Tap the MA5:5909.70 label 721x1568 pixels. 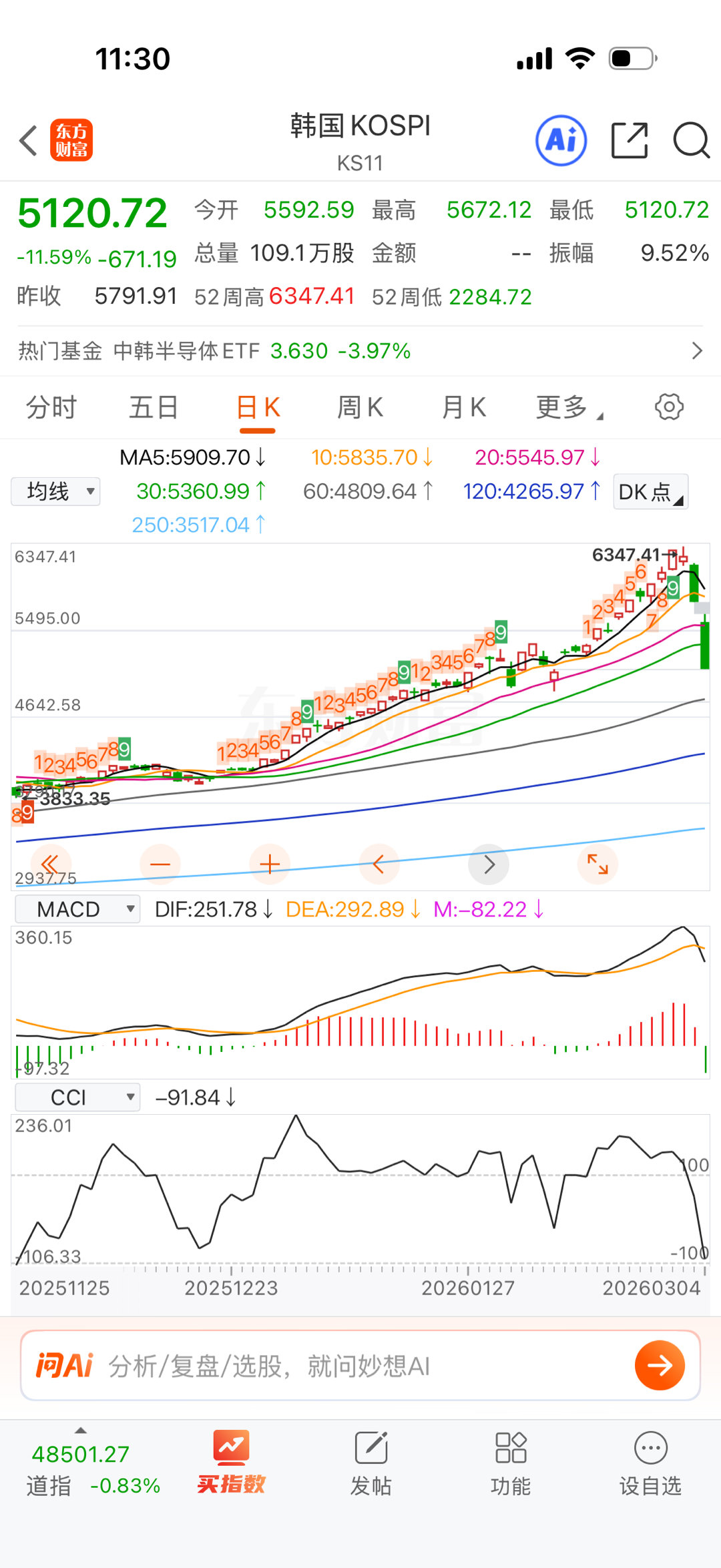[x=192, y=457]
